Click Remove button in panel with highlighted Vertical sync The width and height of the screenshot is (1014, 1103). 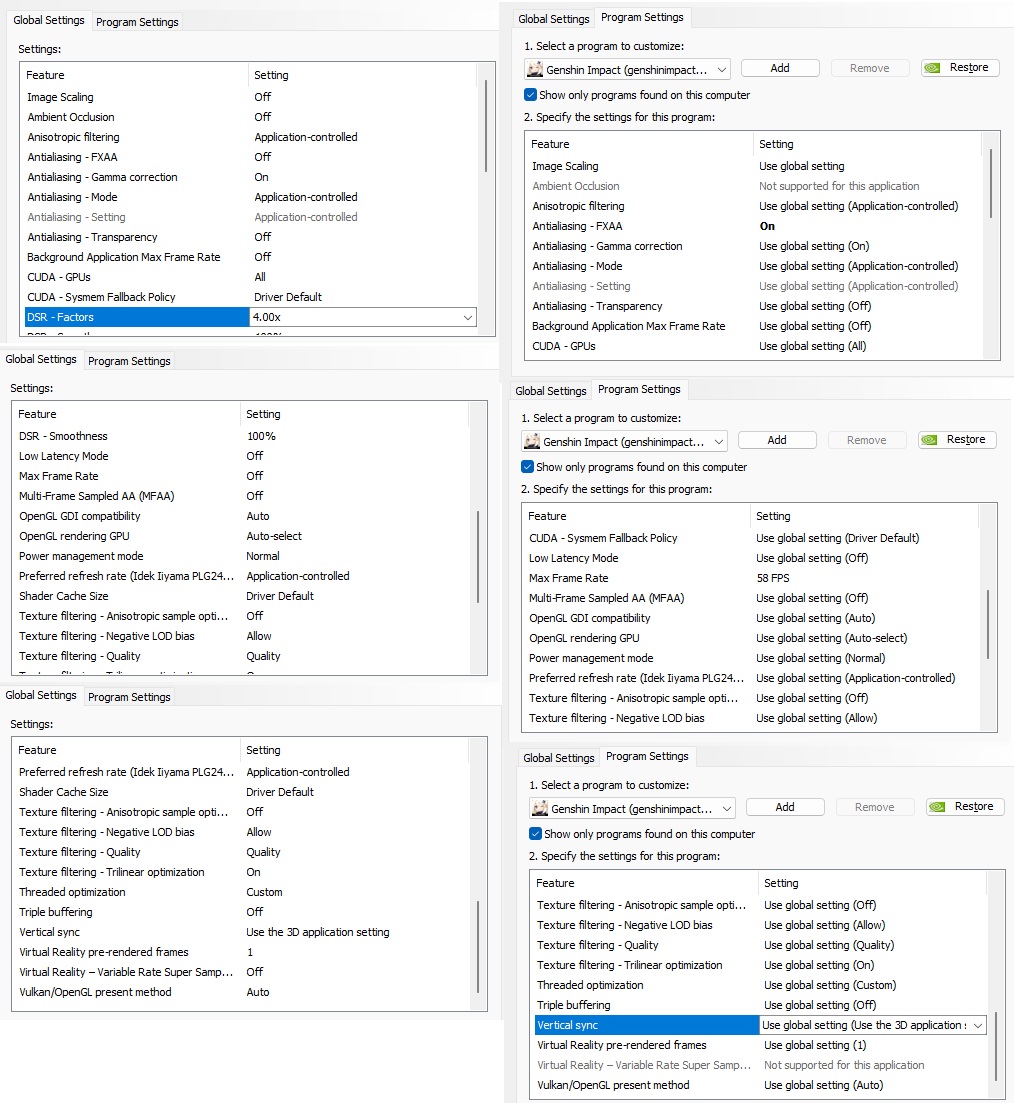874,807
